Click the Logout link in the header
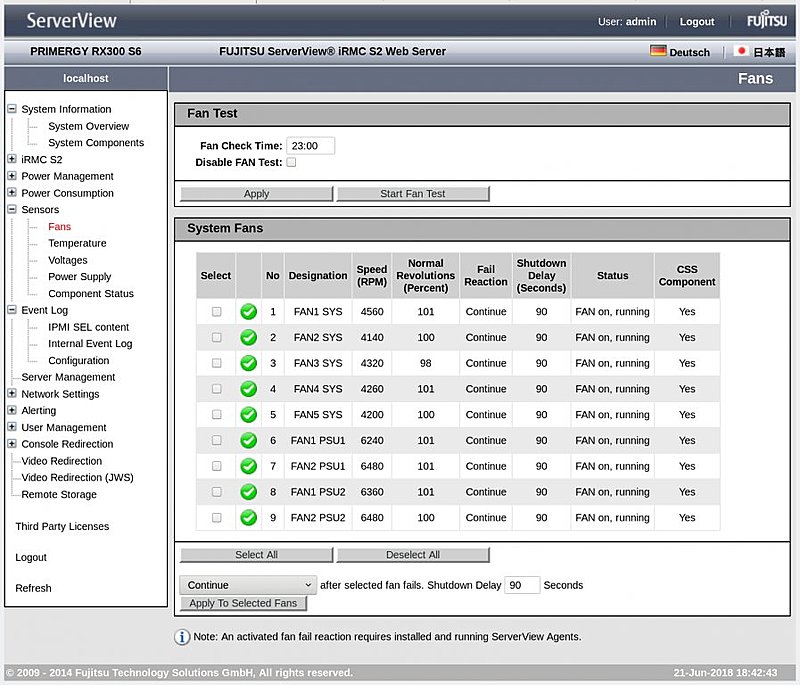This screenshot has width=800, height=685. tap(697, 22)
